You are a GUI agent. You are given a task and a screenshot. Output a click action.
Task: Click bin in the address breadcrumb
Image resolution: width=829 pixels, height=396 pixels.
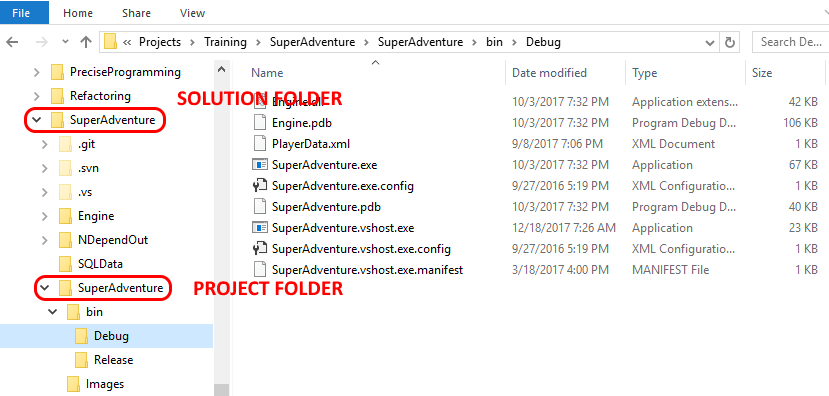coord(494,42)
